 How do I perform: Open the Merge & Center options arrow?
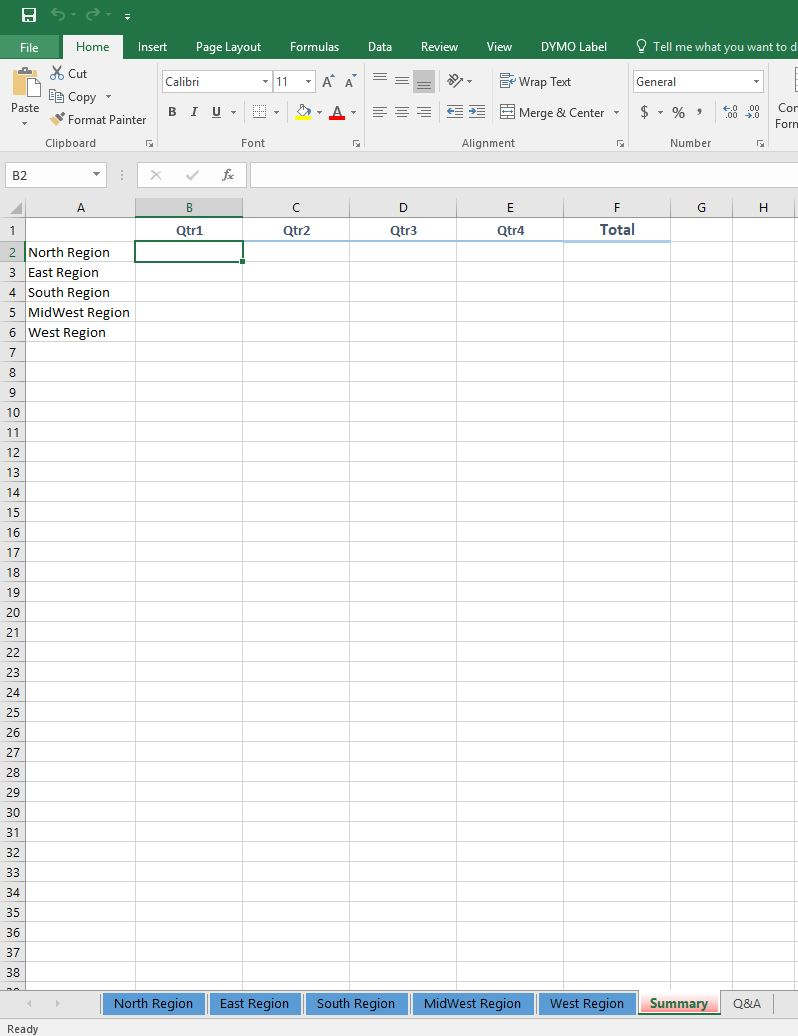(x=616, y=112)
